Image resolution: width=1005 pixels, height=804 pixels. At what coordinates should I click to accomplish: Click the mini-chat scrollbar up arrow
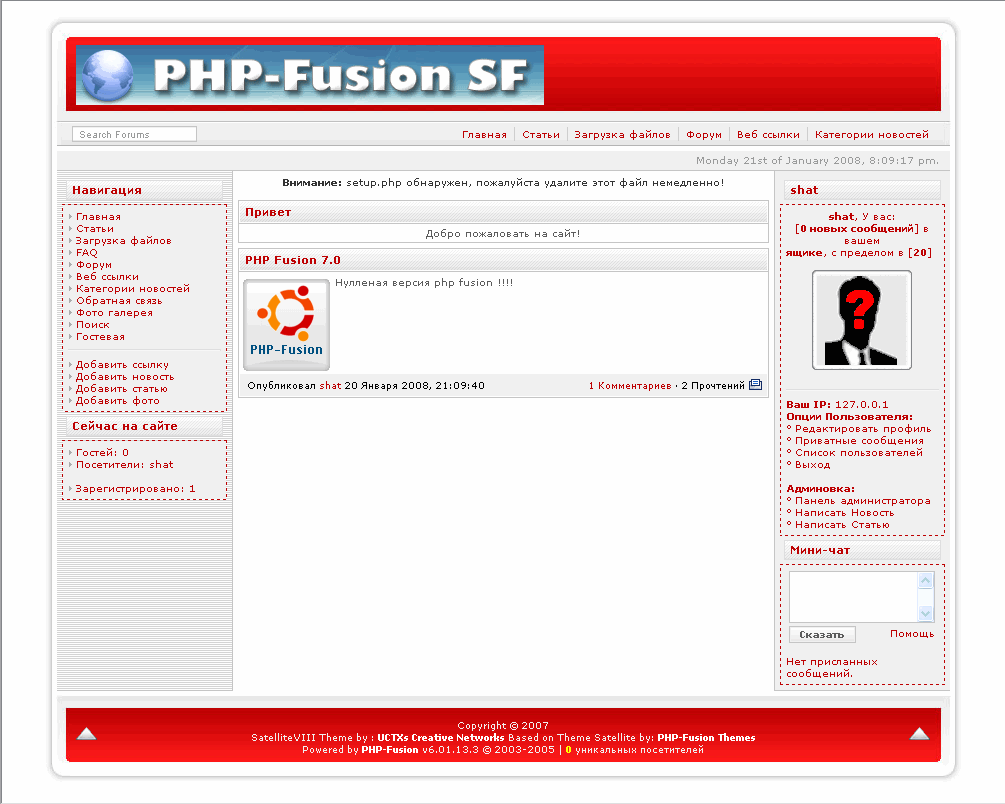926,581
